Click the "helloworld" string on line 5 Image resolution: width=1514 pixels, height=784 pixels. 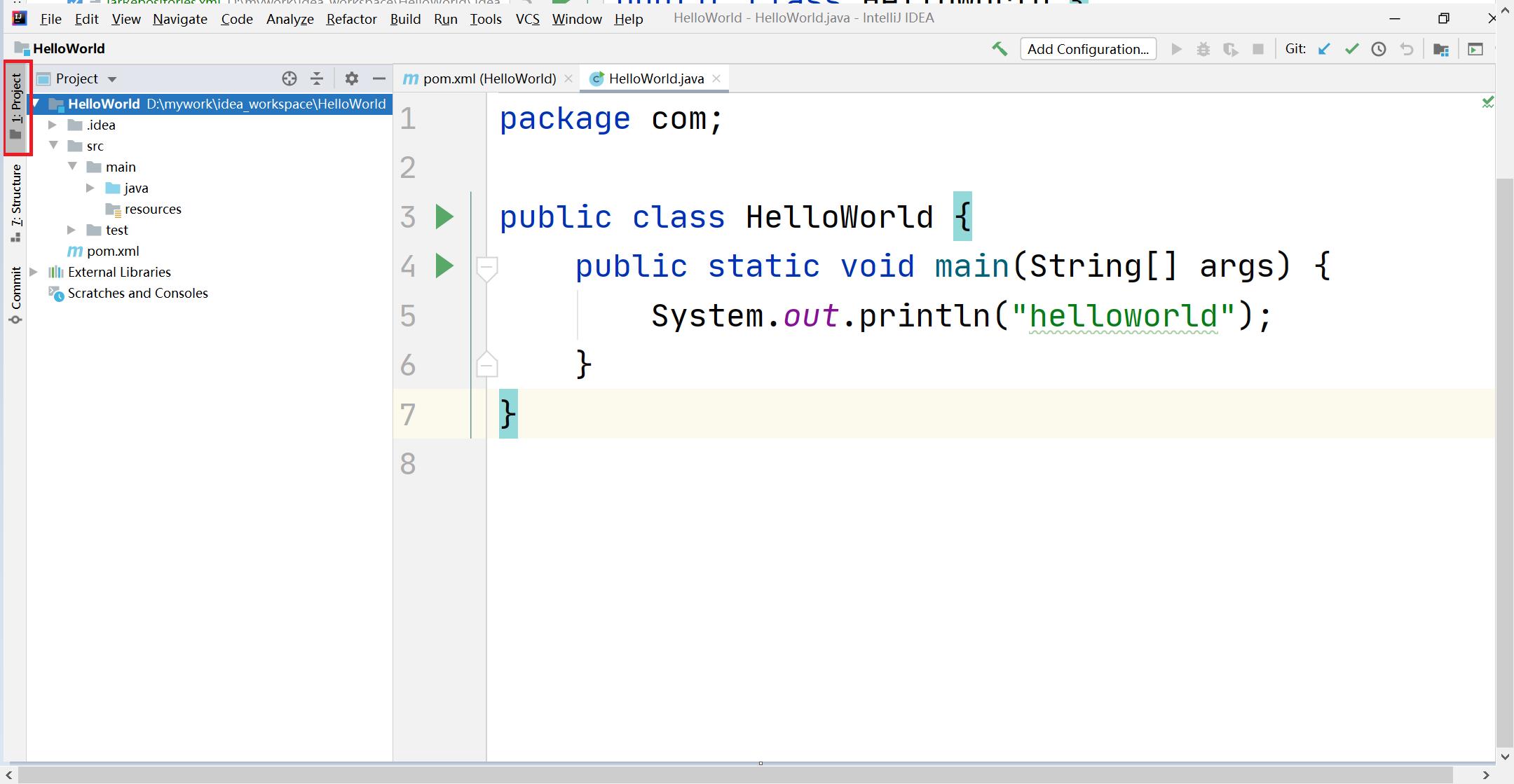[1124, 316]
